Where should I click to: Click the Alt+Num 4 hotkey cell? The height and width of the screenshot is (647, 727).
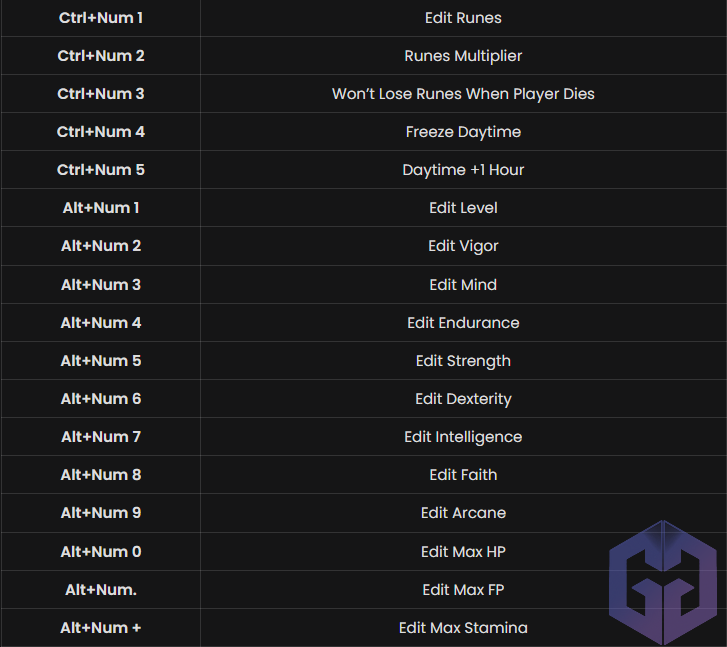point(100,323)
